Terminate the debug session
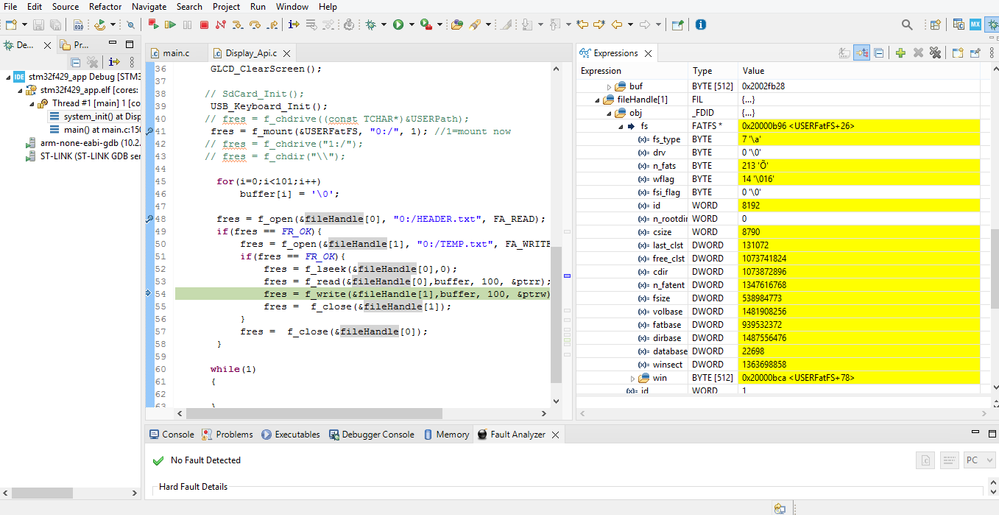 204,25
